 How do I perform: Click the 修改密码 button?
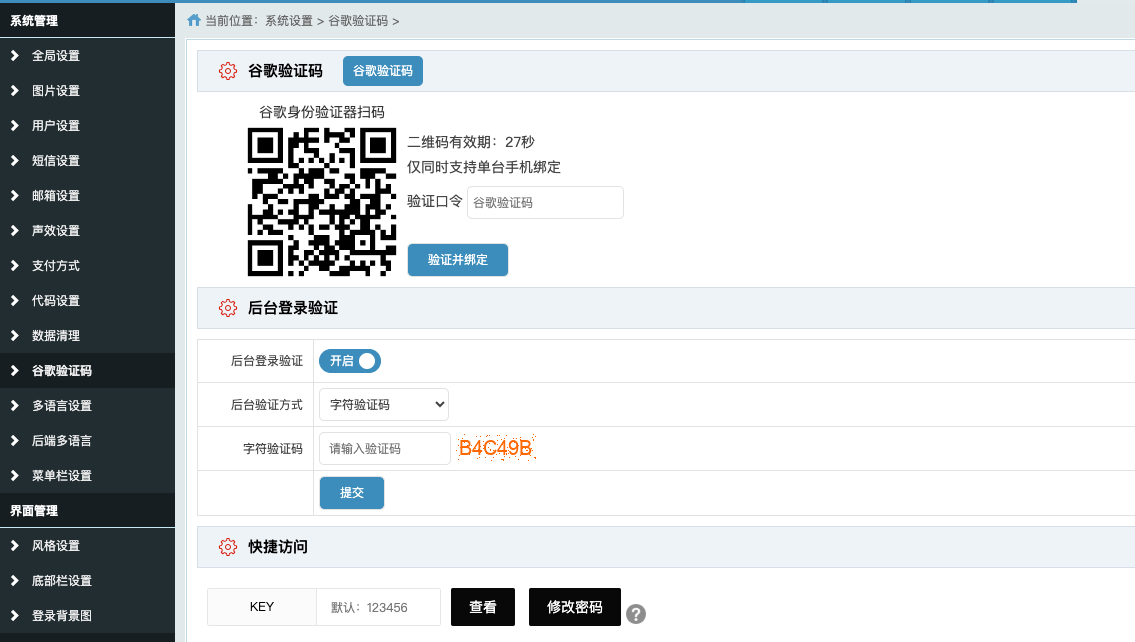coord(575,607)
